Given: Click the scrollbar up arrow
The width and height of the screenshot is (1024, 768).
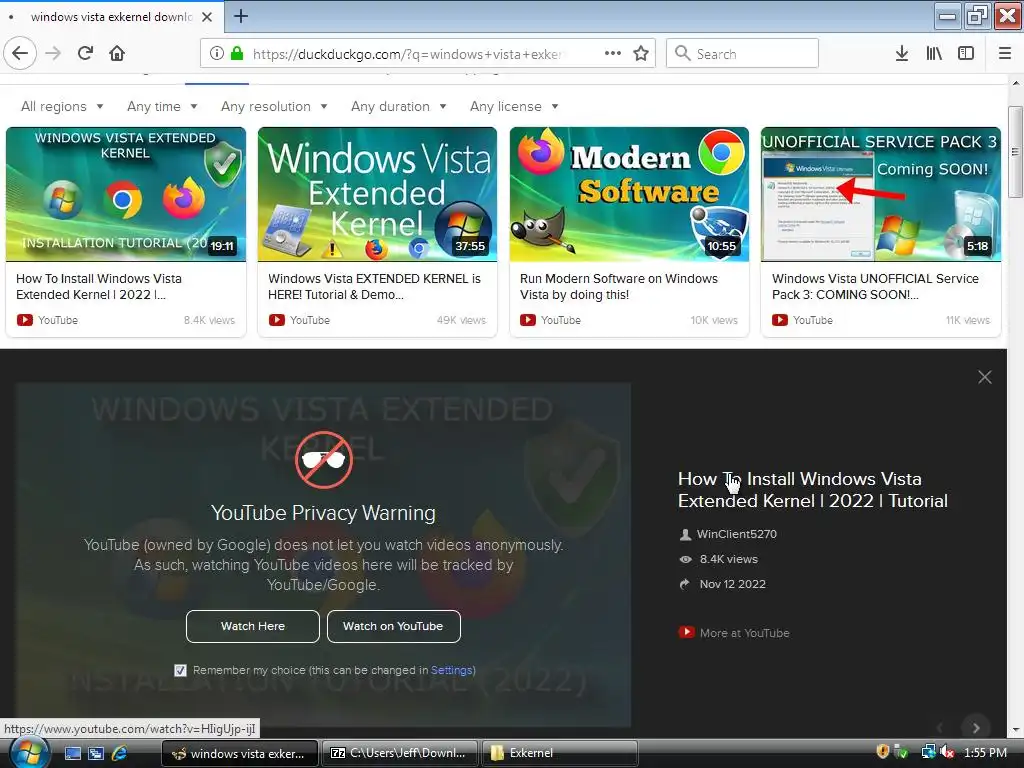Looking at the screenshot, I should click(1016, 83).
